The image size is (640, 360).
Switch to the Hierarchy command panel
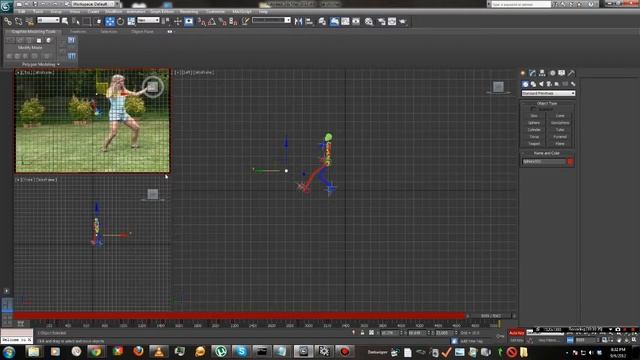(542, 73)
